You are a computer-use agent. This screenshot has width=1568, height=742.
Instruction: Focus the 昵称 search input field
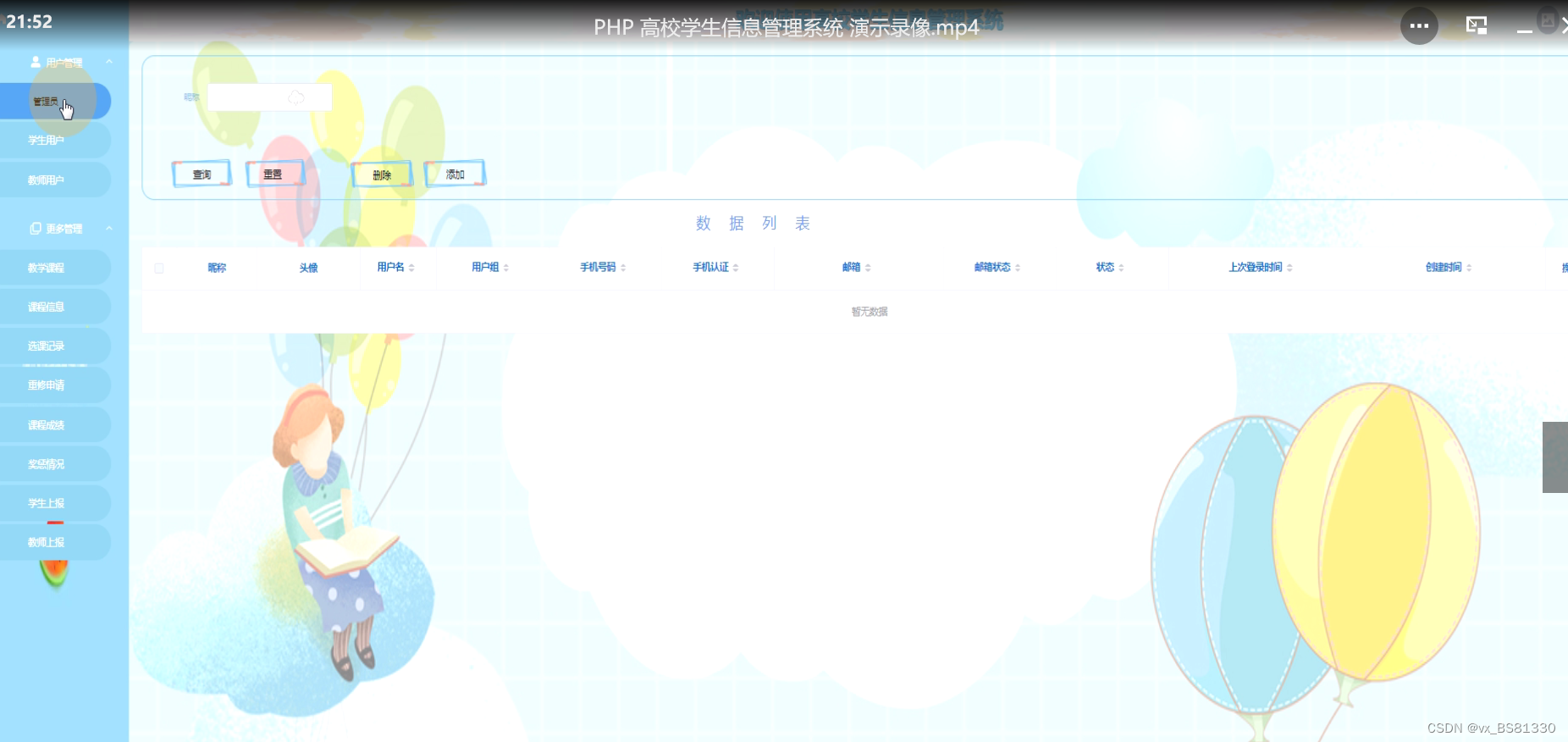click(269, 97)
